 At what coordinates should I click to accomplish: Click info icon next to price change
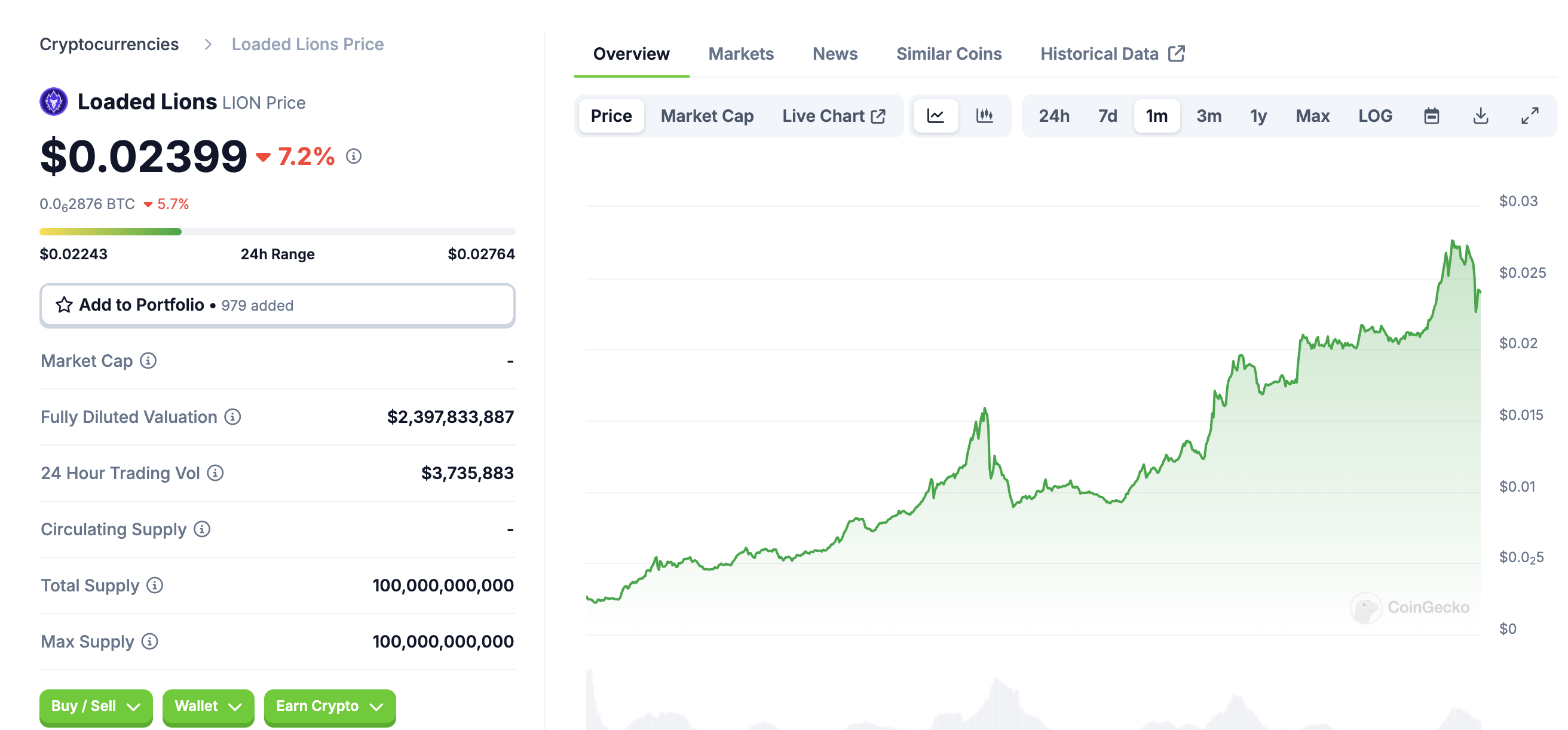(354, 157)
